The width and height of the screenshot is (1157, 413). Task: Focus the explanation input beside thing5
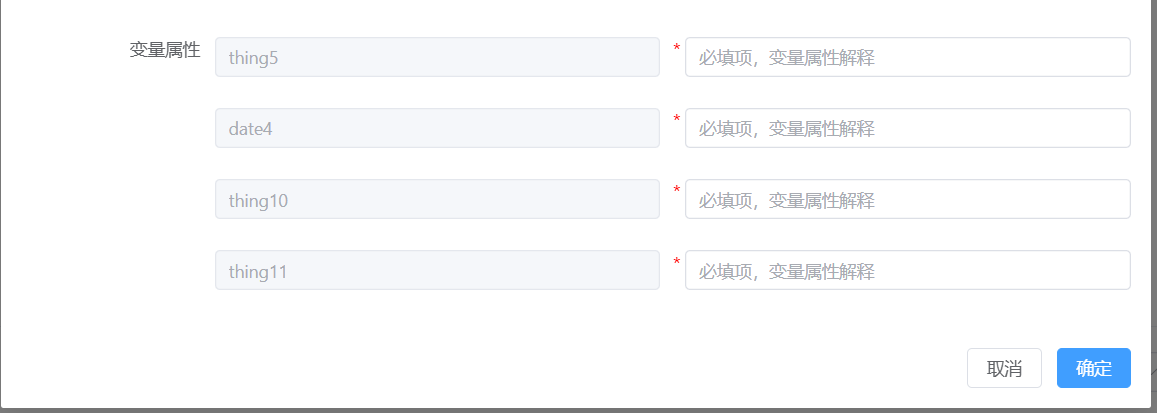tap(908, 57)
